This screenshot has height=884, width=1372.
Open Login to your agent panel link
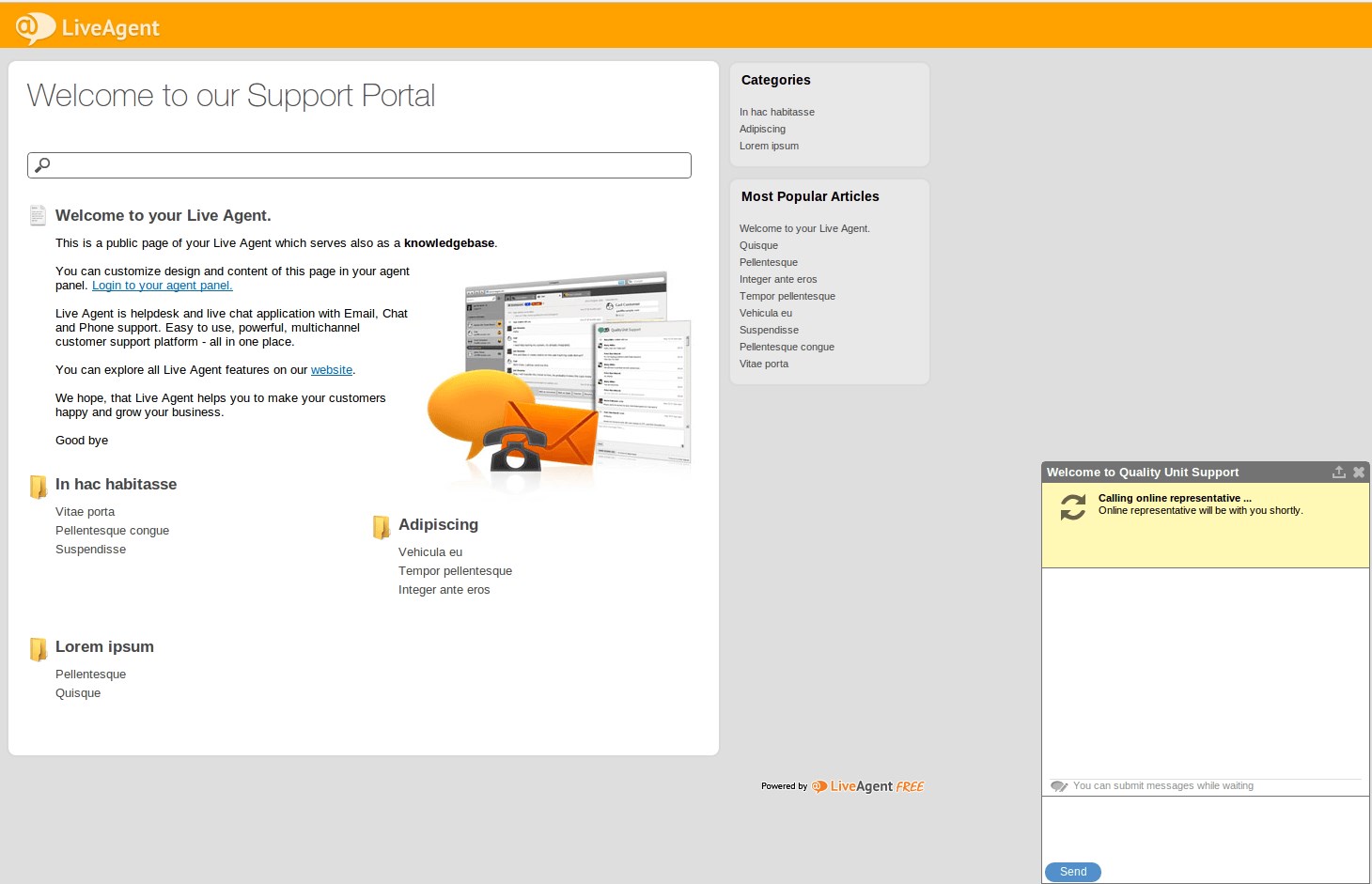tap(163, 286)
